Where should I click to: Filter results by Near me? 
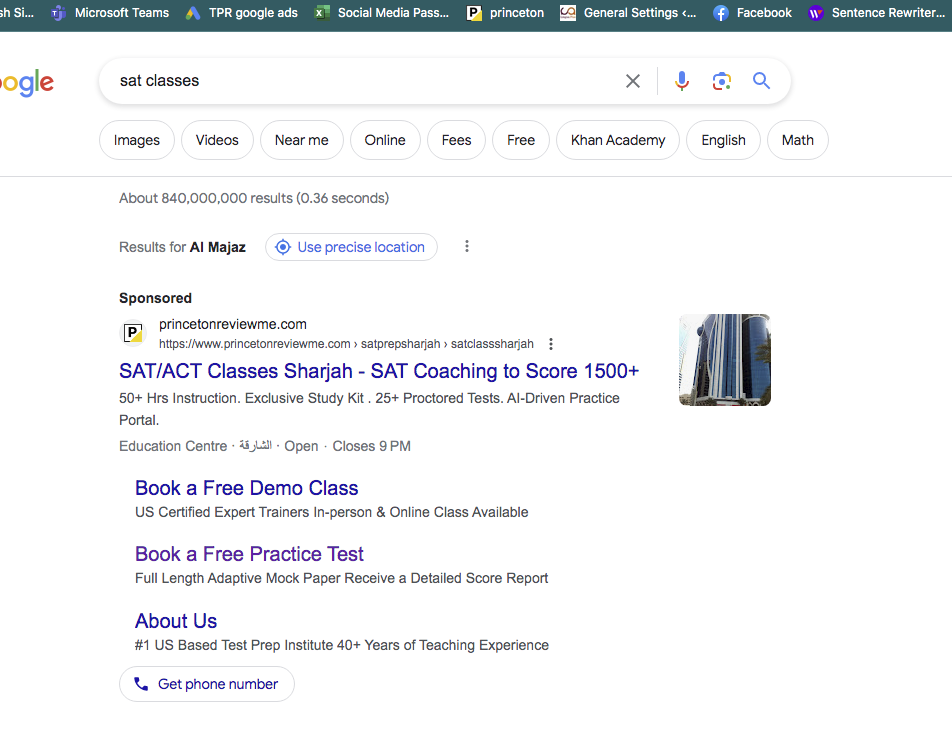point(301,140)
